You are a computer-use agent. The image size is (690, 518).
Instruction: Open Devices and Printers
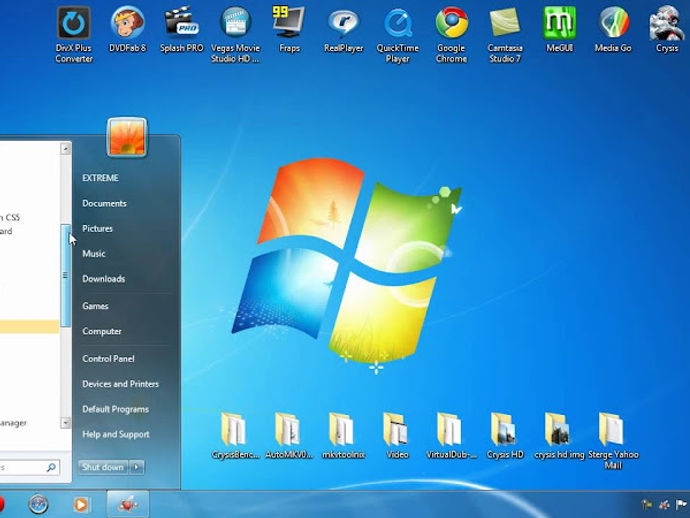tap(121, 384)
